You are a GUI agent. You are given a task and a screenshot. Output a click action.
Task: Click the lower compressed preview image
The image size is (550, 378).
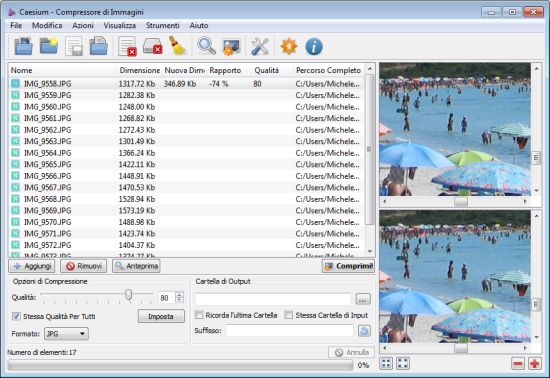click(x=455, y=277)
